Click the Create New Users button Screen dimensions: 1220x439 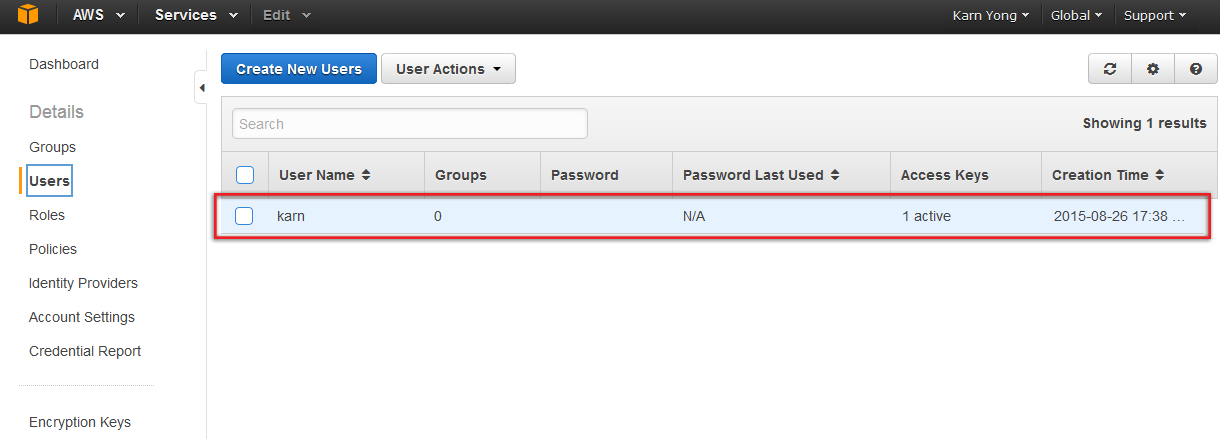click(x=299, y=69)
